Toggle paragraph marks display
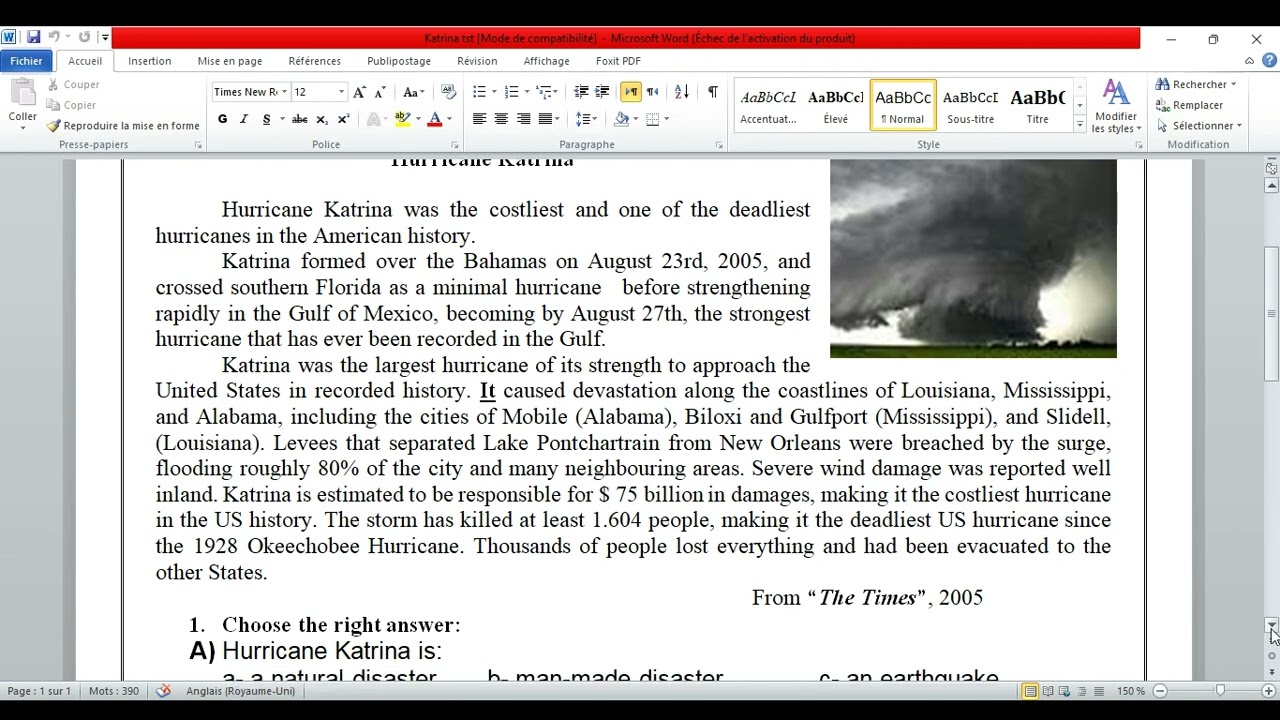Screen dimensions: 1280x720 click(x=713, y=92)
